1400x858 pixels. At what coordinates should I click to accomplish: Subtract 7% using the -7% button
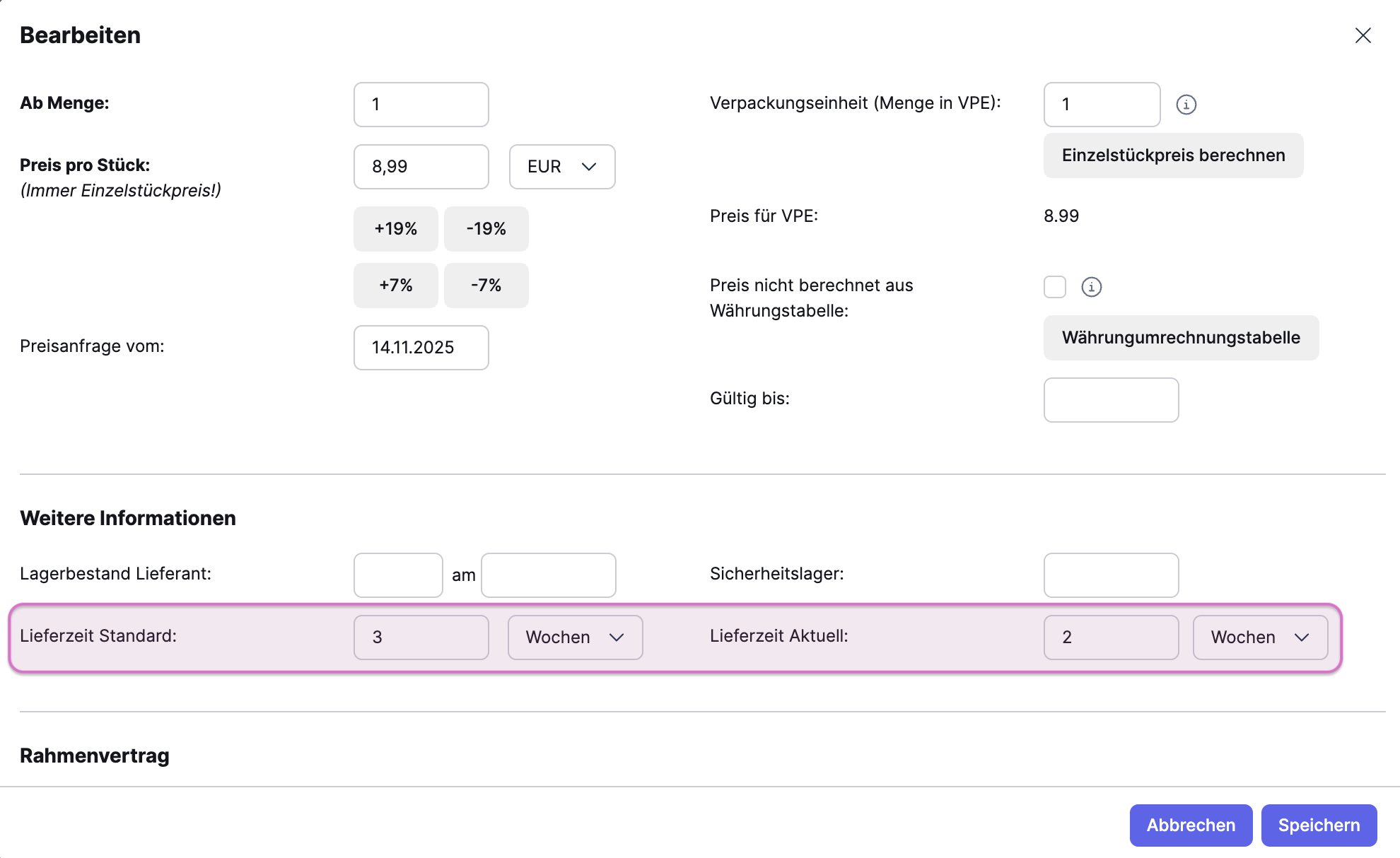pos(486,286)
